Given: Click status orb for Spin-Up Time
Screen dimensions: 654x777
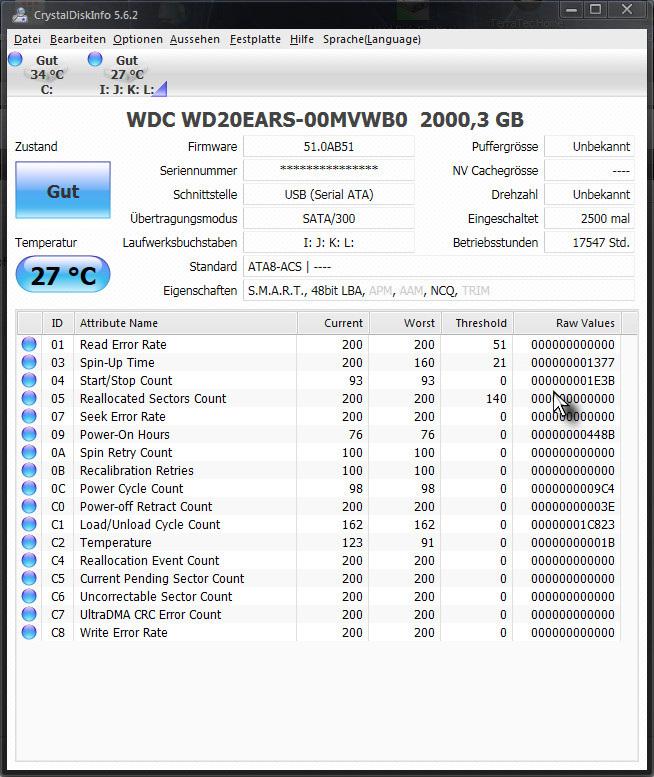Looking at the screenshot, I should click(29, 362).
